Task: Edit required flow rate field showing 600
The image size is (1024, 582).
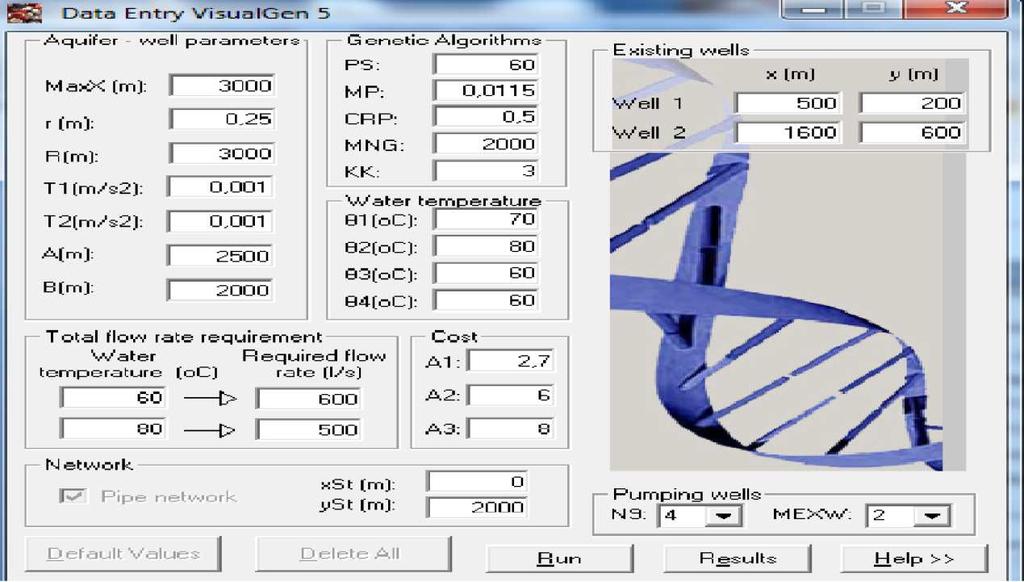Action: click(308, 398)
